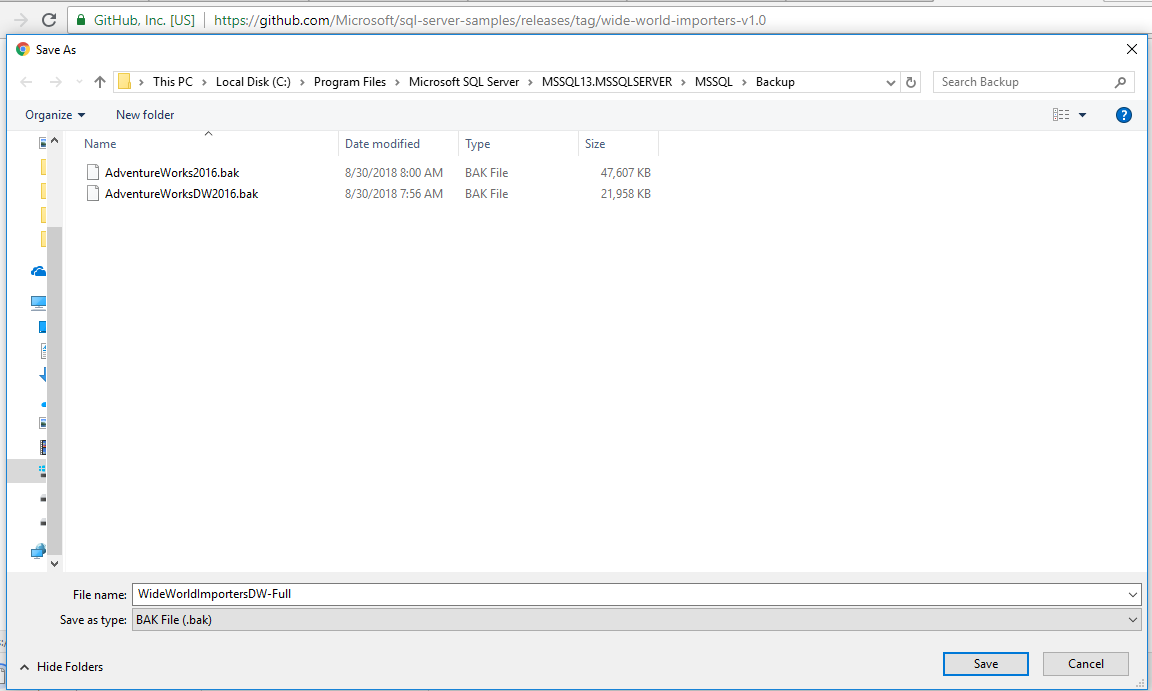Viewport: 1152px width, 691px height.
Task: Open the view options dropdown arrow
Action: pyautogui.click(x=1082, y=115)
